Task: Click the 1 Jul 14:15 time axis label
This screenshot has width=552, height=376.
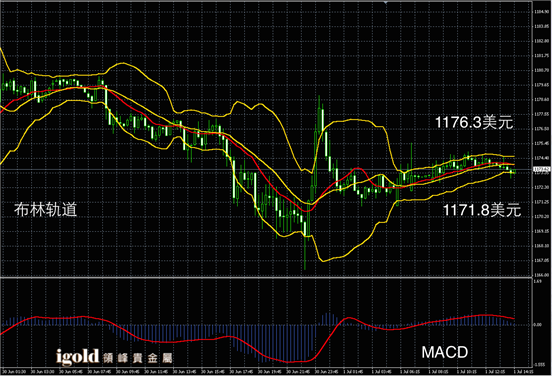Action: 524,372
